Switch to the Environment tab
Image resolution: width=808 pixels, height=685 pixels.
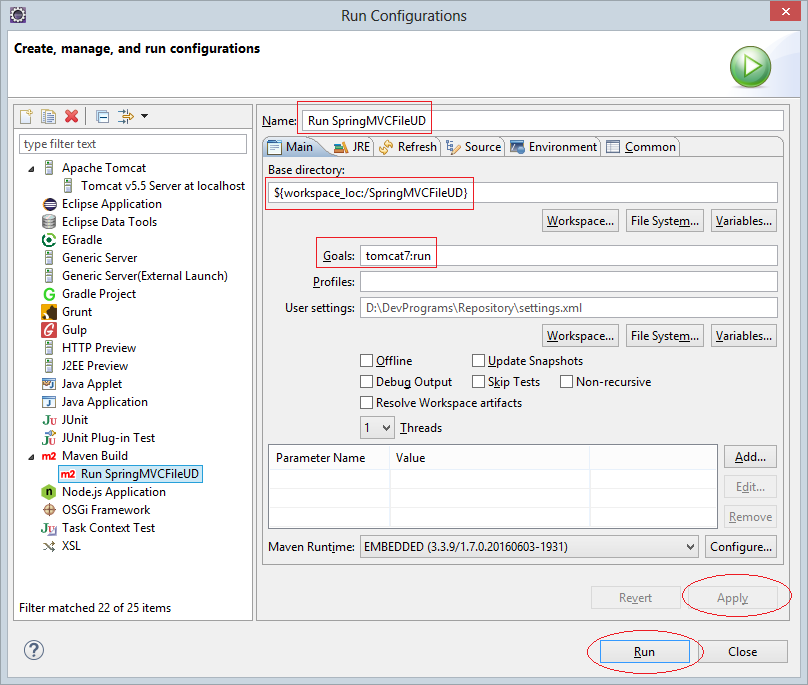(554, 147)
